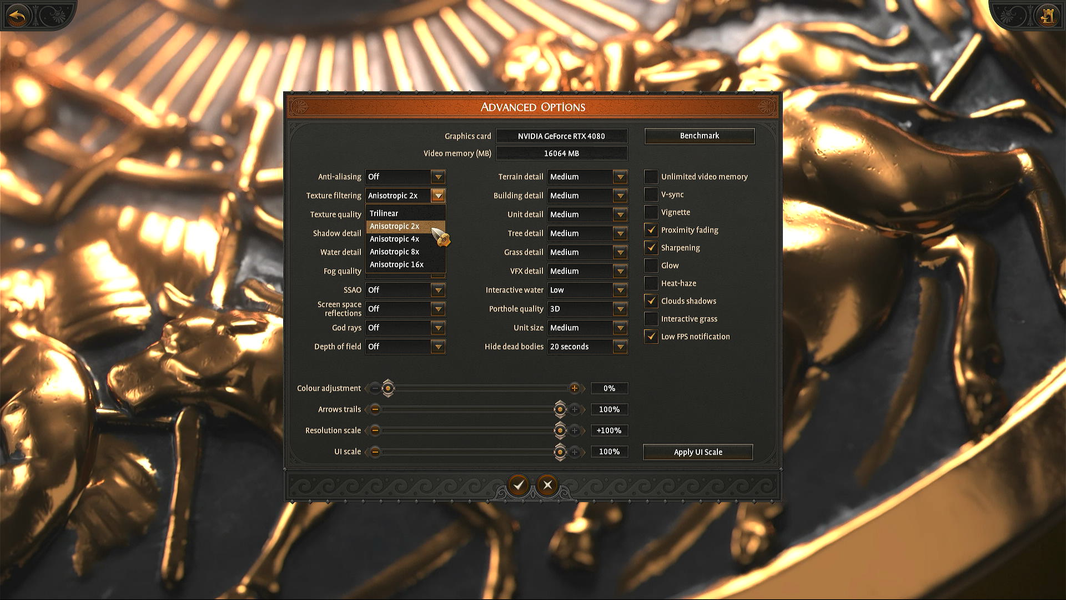
Task: Click the 16064 MB video memory value
Action: pos(562,154)
